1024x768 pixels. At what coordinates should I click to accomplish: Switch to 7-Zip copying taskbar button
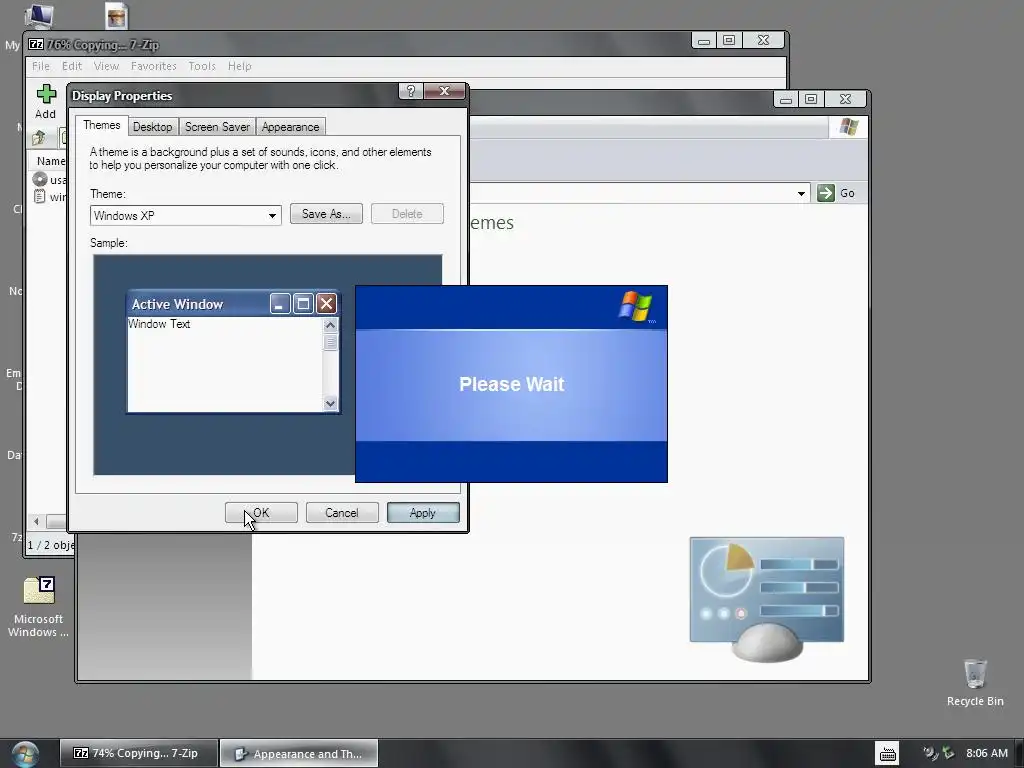[x=138, y=753]
